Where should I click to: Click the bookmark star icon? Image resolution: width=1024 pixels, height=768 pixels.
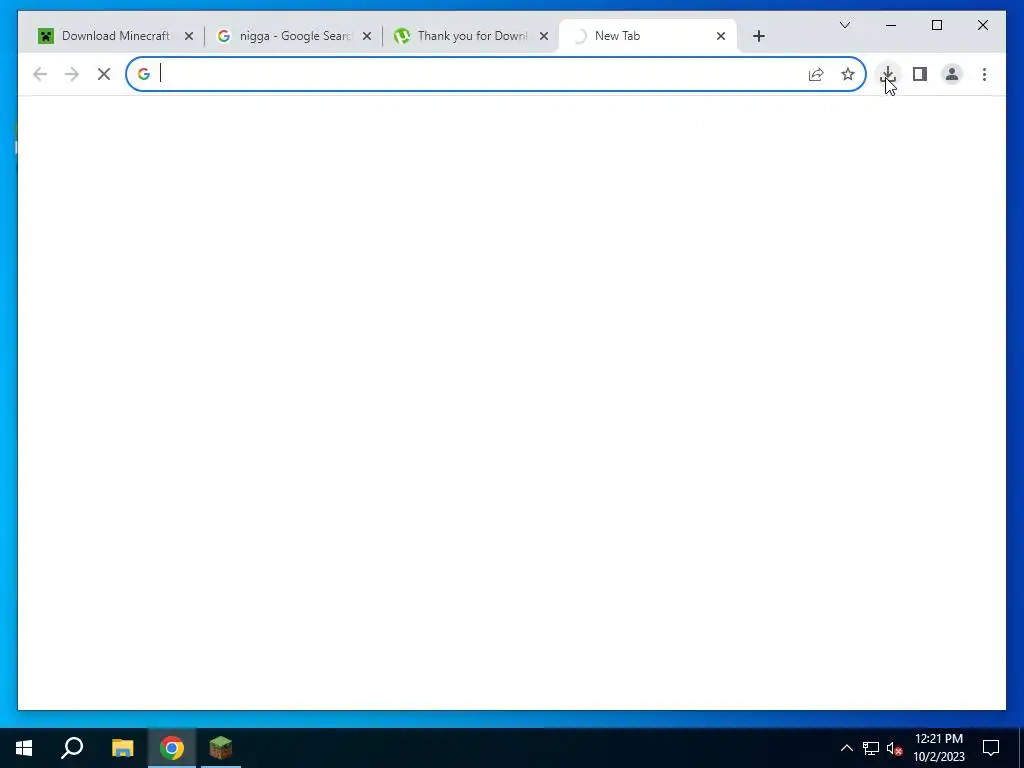point(848,74)
